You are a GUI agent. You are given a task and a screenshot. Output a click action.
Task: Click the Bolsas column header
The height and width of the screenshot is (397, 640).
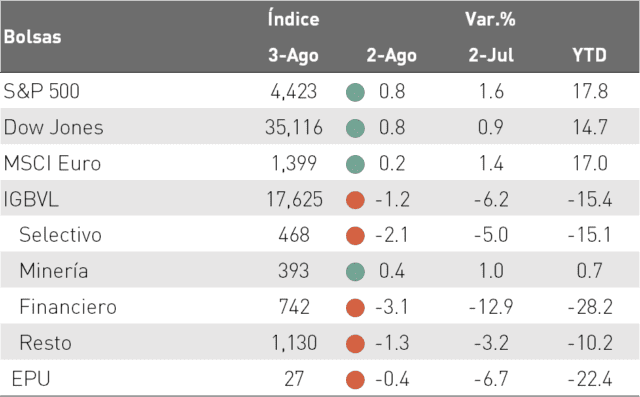[x=33, y=37]
